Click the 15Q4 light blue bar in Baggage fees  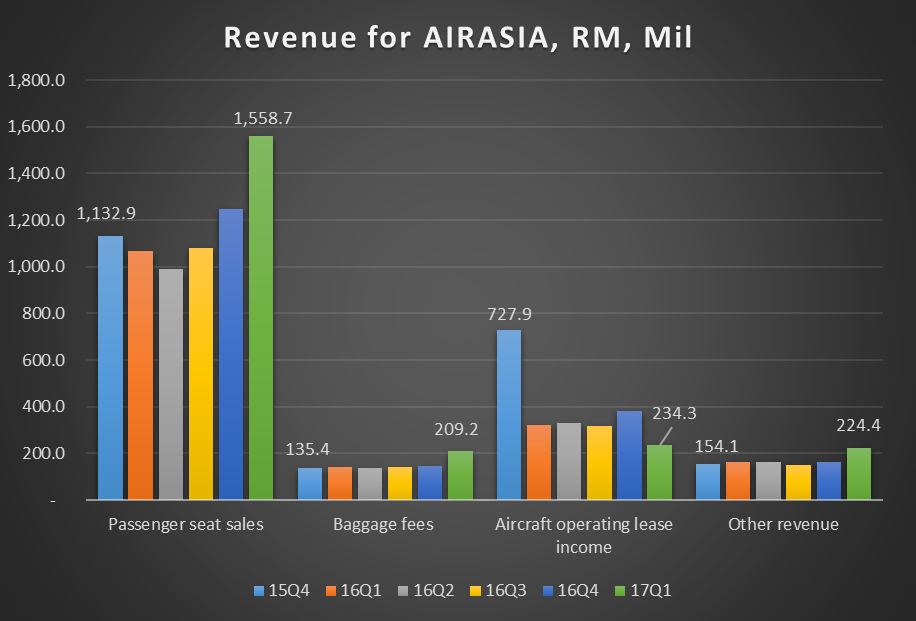[310, 484]
